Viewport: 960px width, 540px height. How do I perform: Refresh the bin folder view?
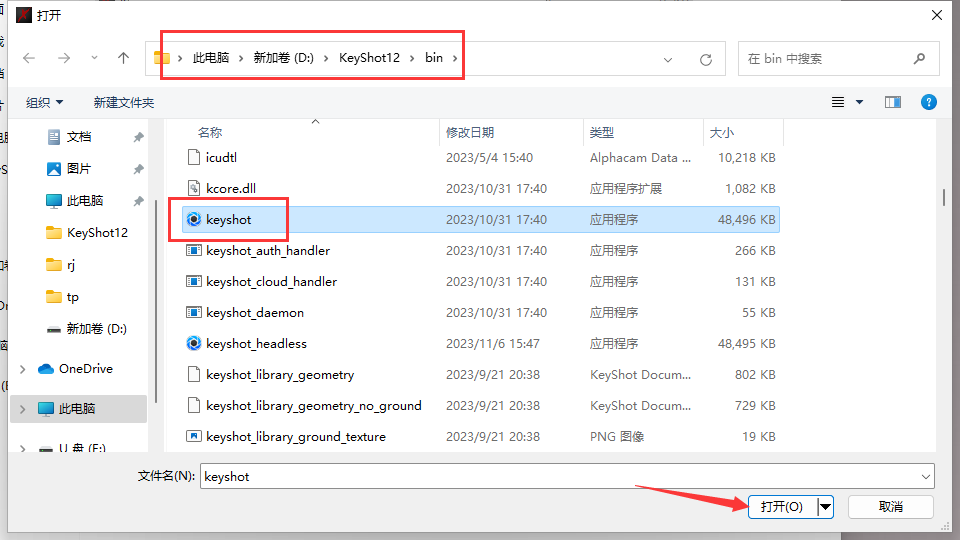706,59
